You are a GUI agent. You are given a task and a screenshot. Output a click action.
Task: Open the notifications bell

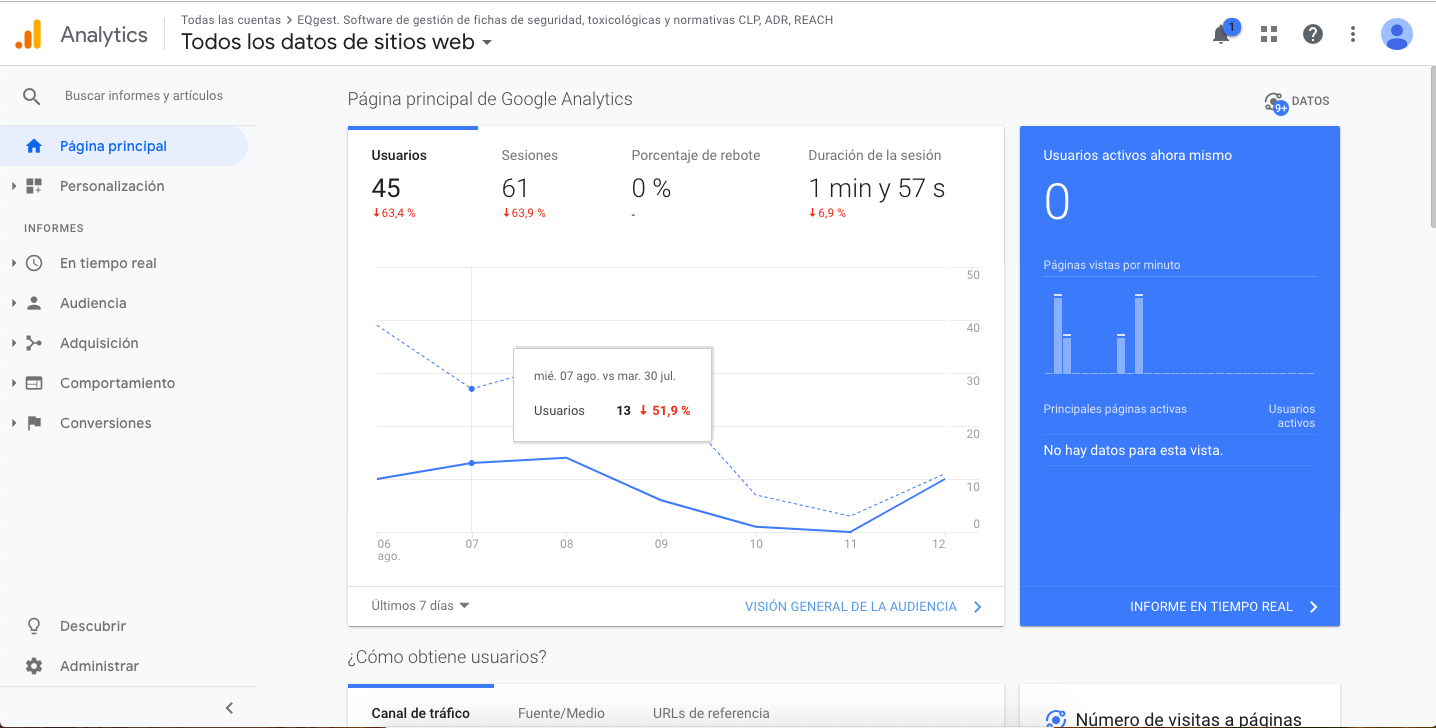coord(1220,34)
